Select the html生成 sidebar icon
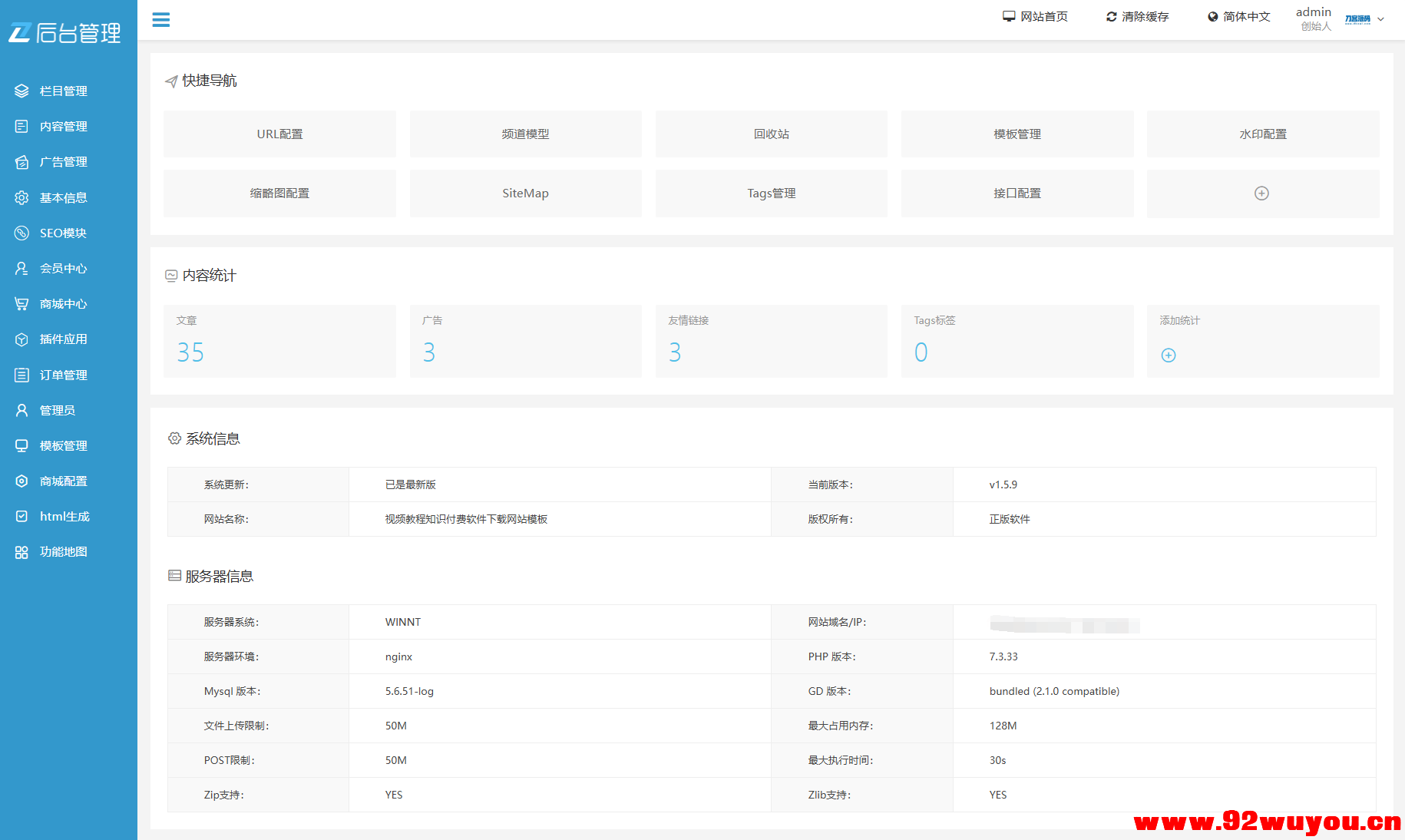 21,516
